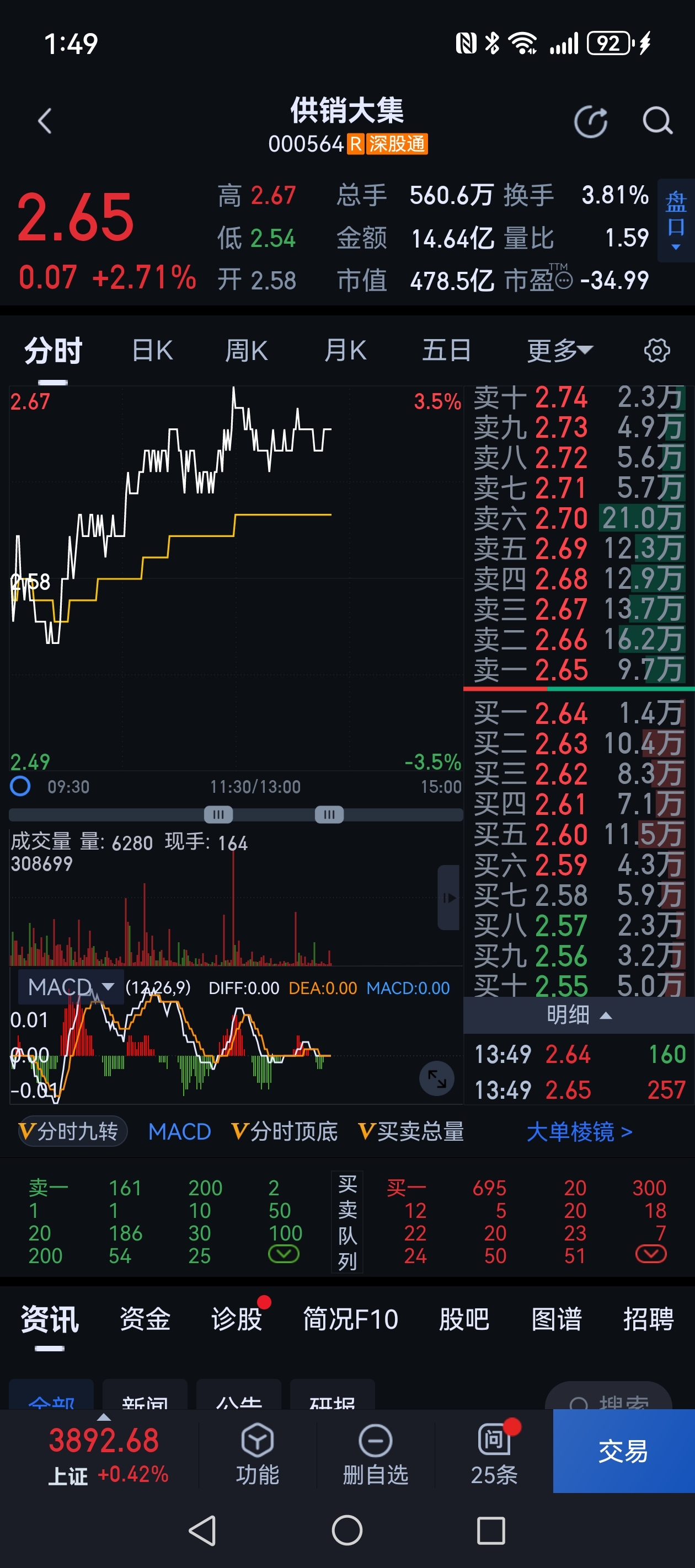
Task: Enable the 分时顶底 indicator
Action: (285, 1131)
